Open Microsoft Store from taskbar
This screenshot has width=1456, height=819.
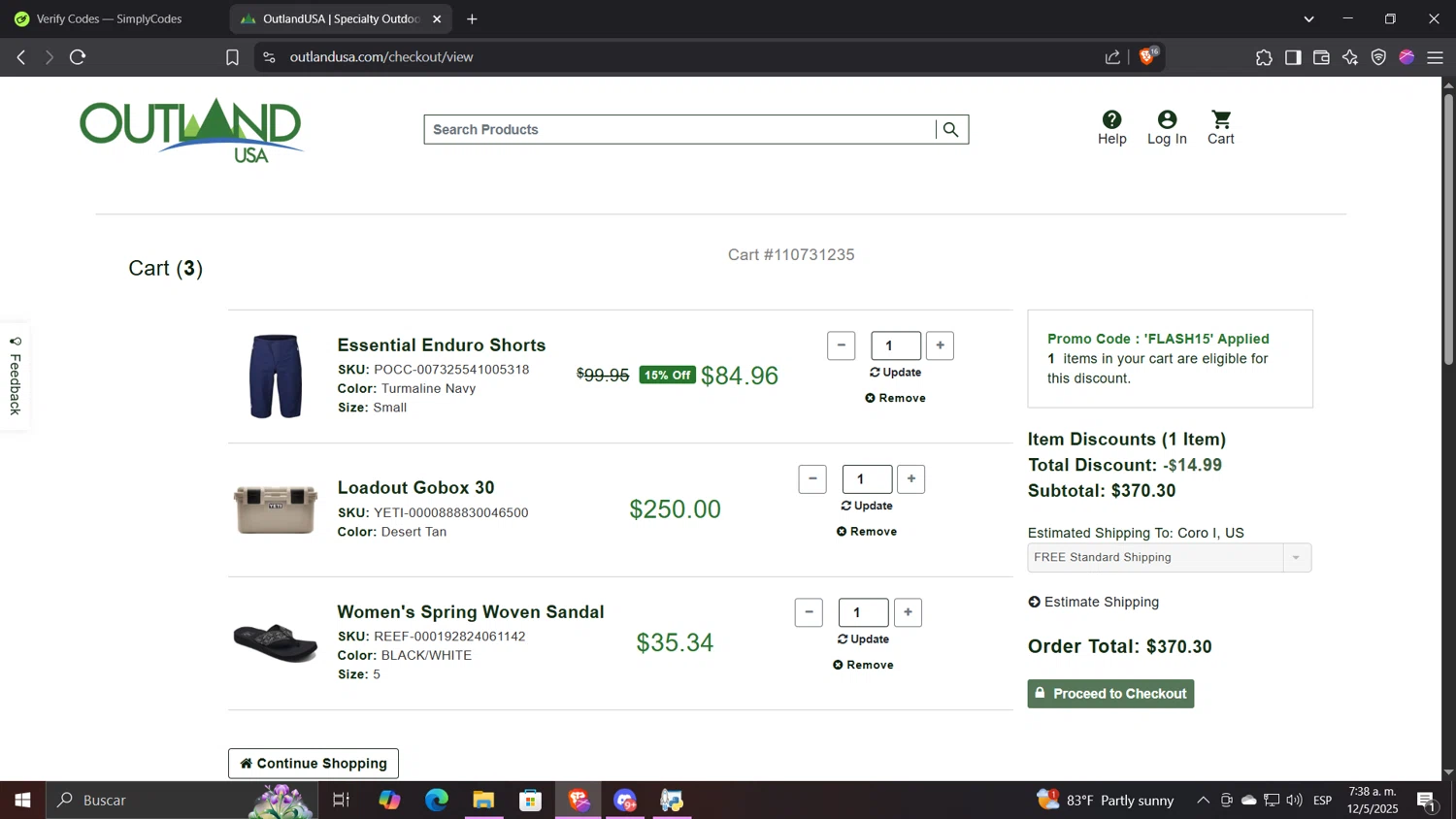tap(530, 801)
